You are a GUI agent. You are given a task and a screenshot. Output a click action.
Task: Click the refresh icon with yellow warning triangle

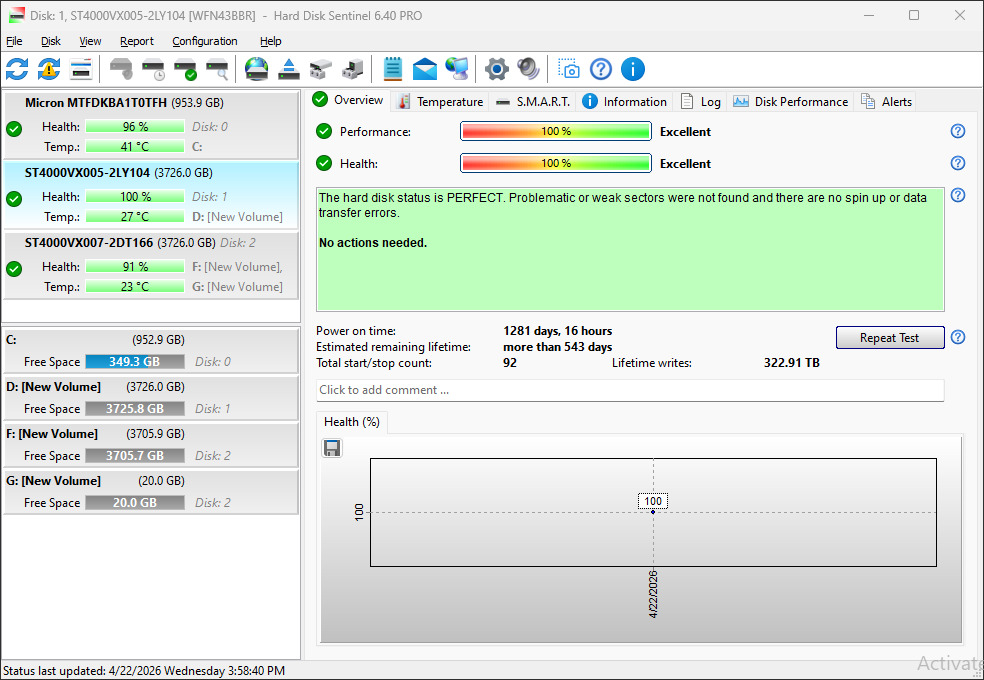tap(49, 69)
